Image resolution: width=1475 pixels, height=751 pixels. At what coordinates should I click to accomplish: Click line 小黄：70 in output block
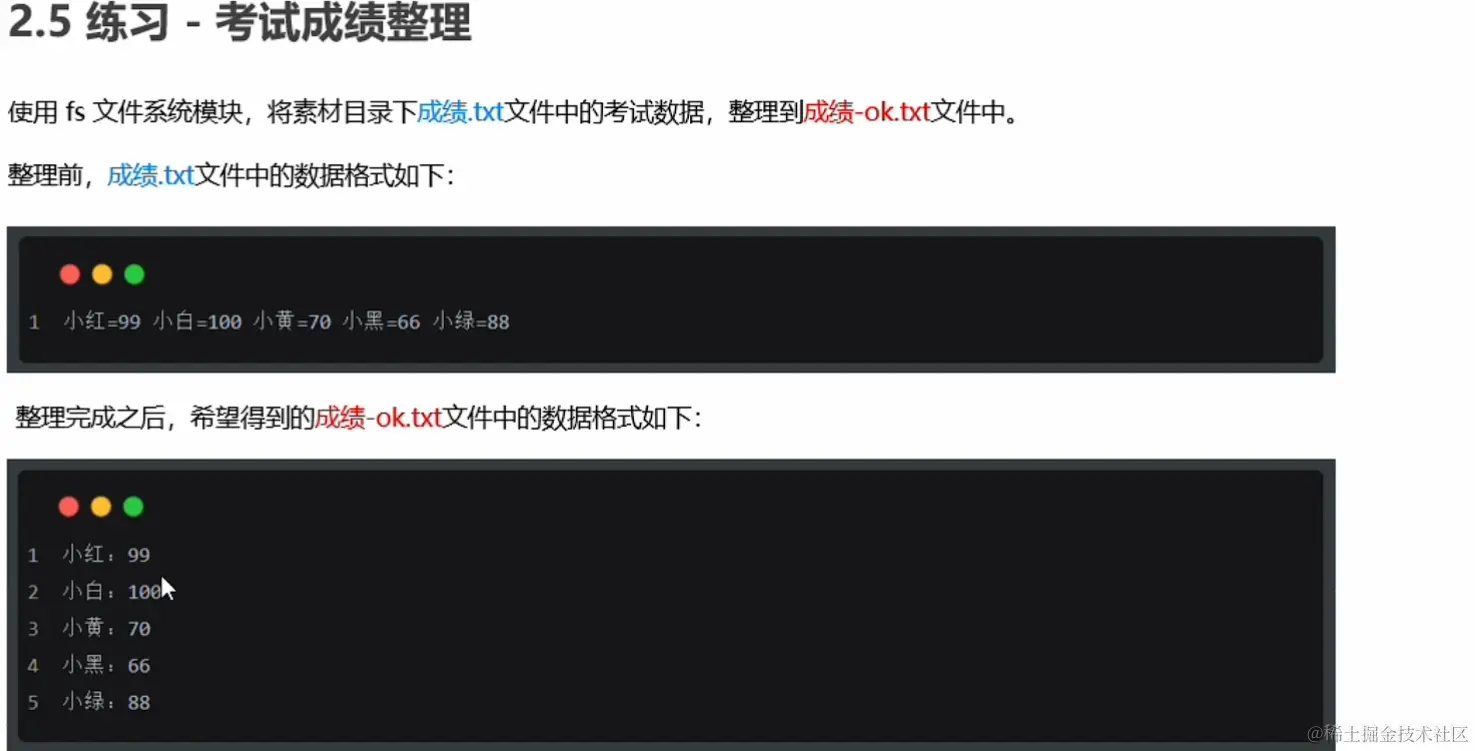point(106,629)
